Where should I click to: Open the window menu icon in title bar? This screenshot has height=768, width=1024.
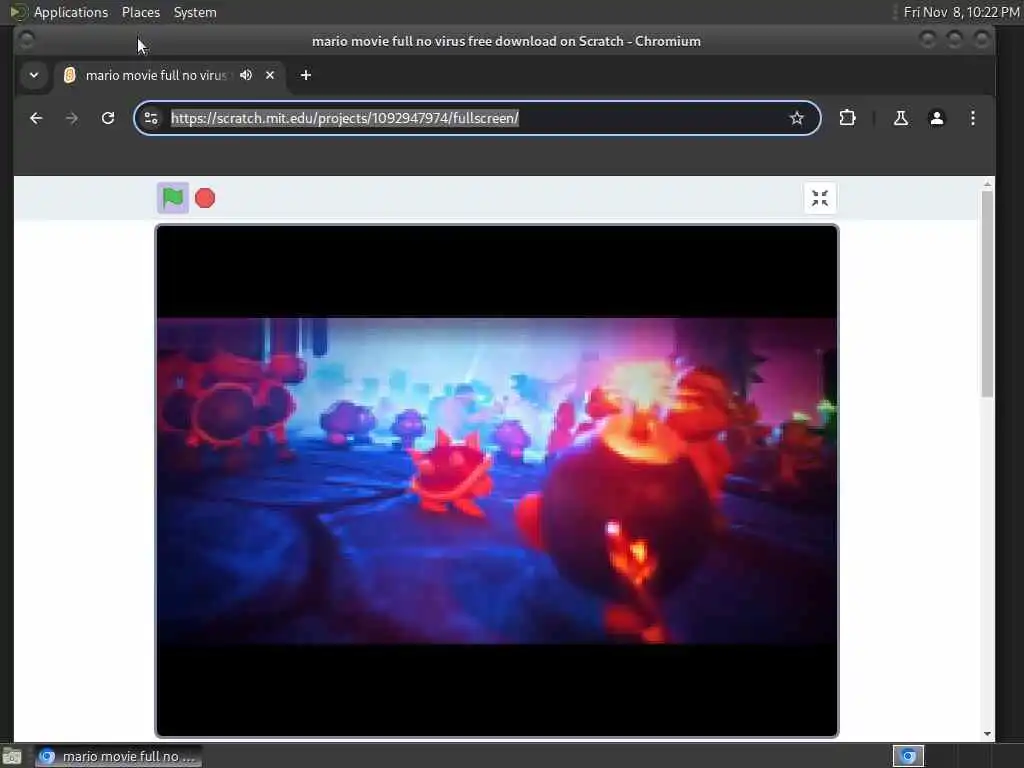pos(26,40)
